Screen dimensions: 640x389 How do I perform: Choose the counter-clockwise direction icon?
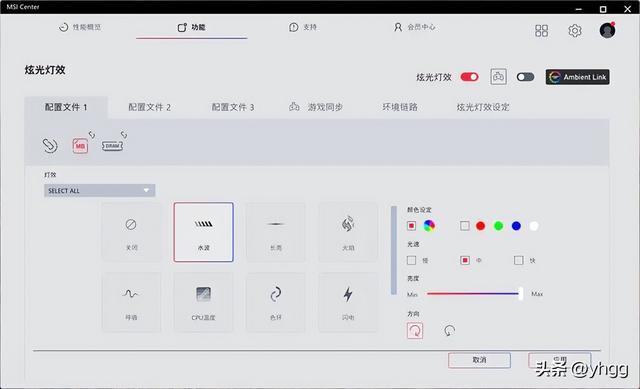tap(449, 331)
